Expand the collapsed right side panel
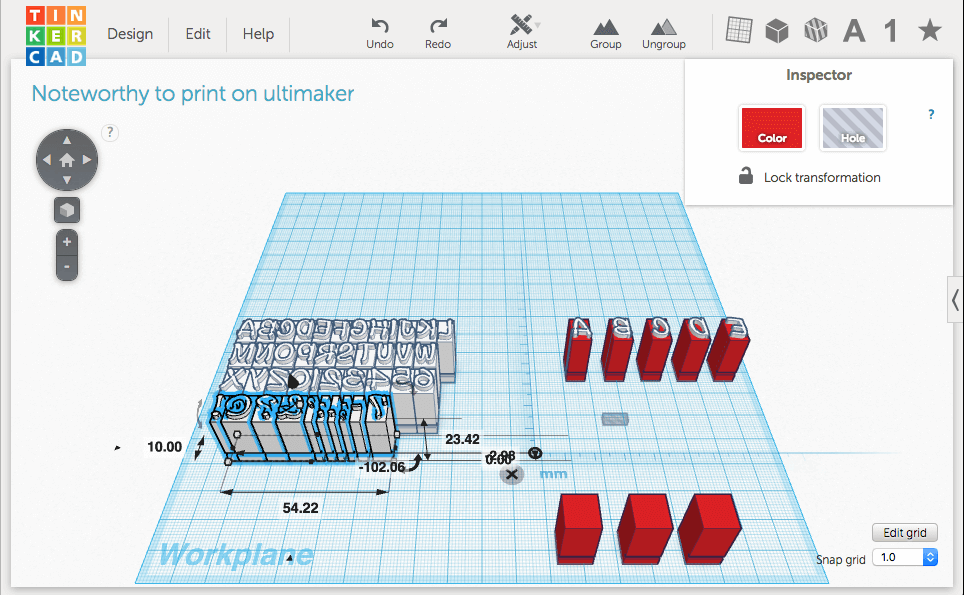This screenshot has width=964, height=595. pos(955,300)
